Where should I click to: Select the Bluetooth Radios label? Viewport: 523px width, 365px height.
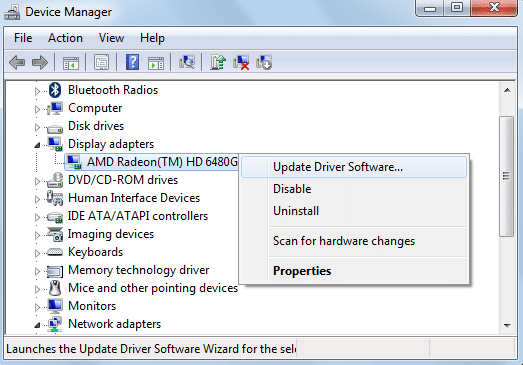pyautogui.click(x=113, y=90)
